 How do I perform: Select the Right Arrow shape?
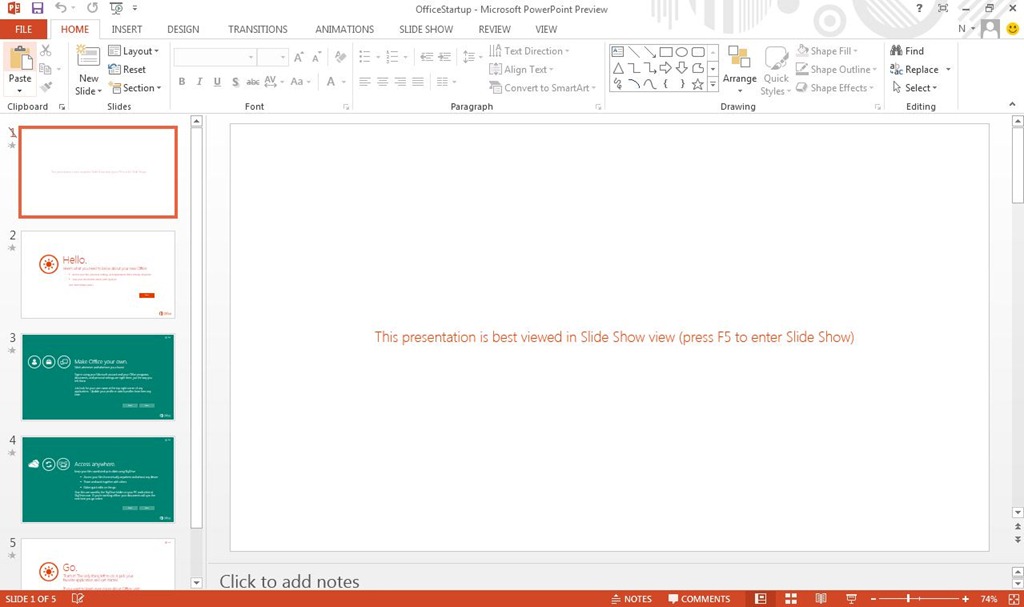(x=665, y=68)
